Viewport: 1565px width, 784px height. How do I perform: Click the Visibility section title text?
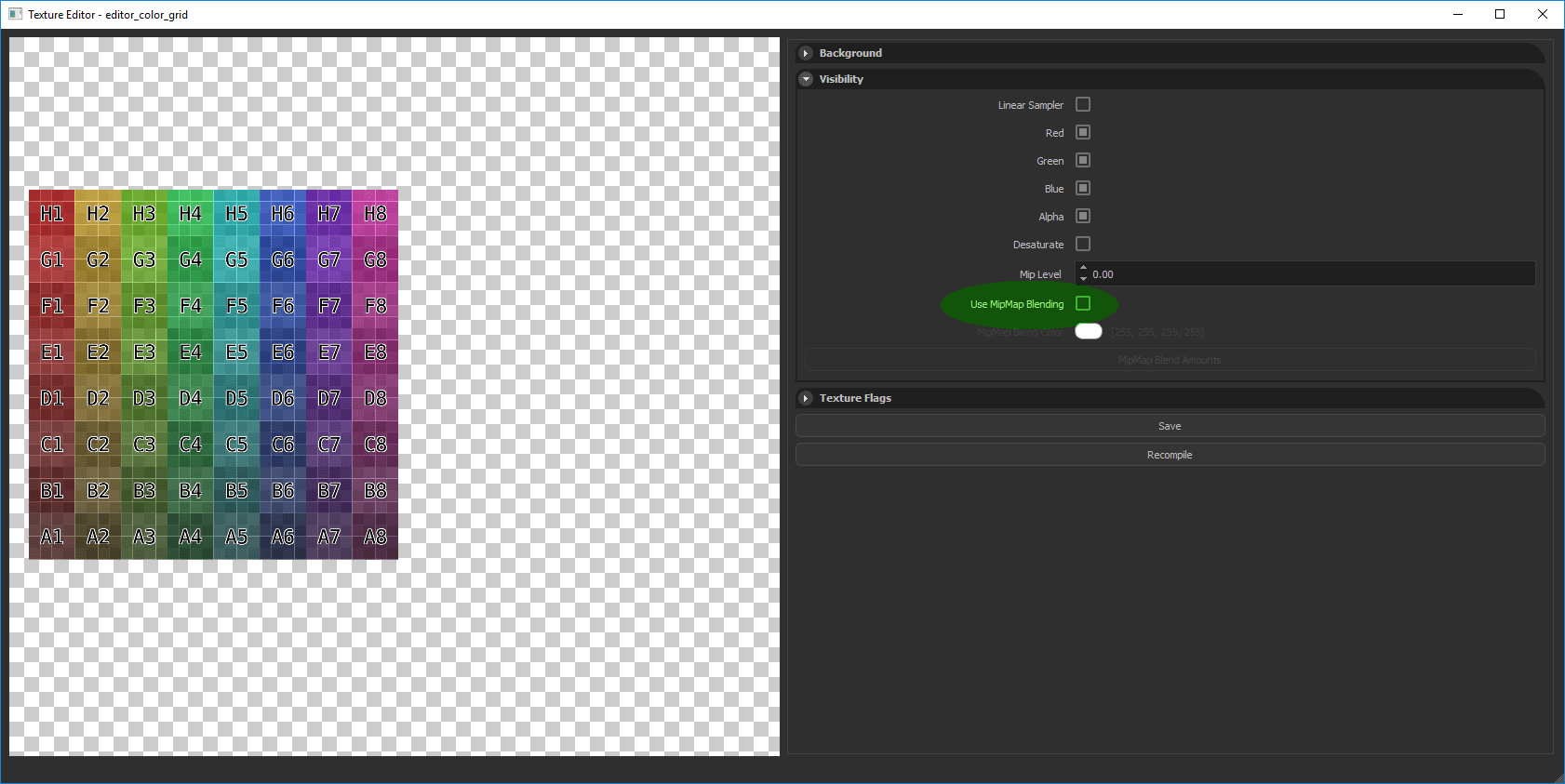pyautogui.click(x=841, y=79)
